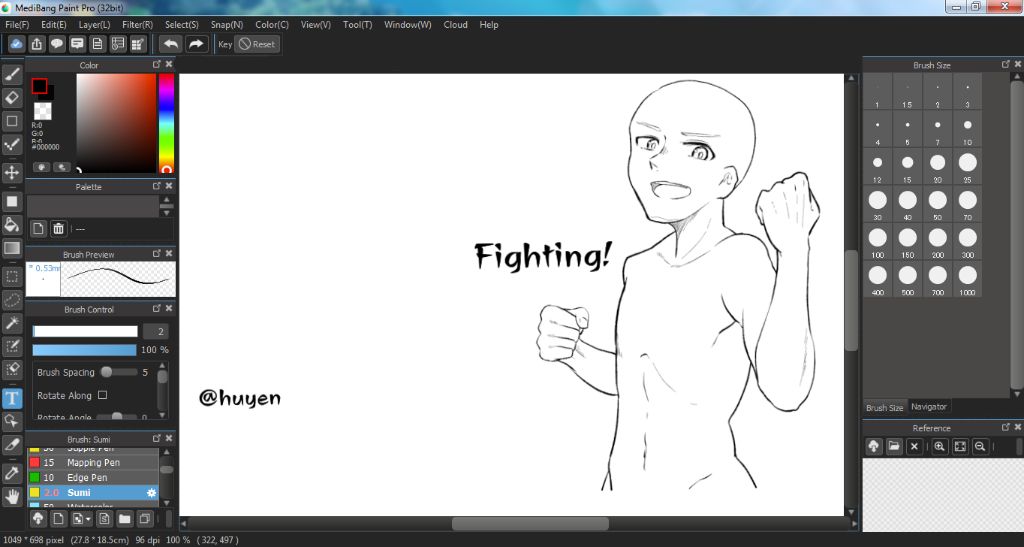
Task: Click the brush size value field 2
Action: click(155, 332)
